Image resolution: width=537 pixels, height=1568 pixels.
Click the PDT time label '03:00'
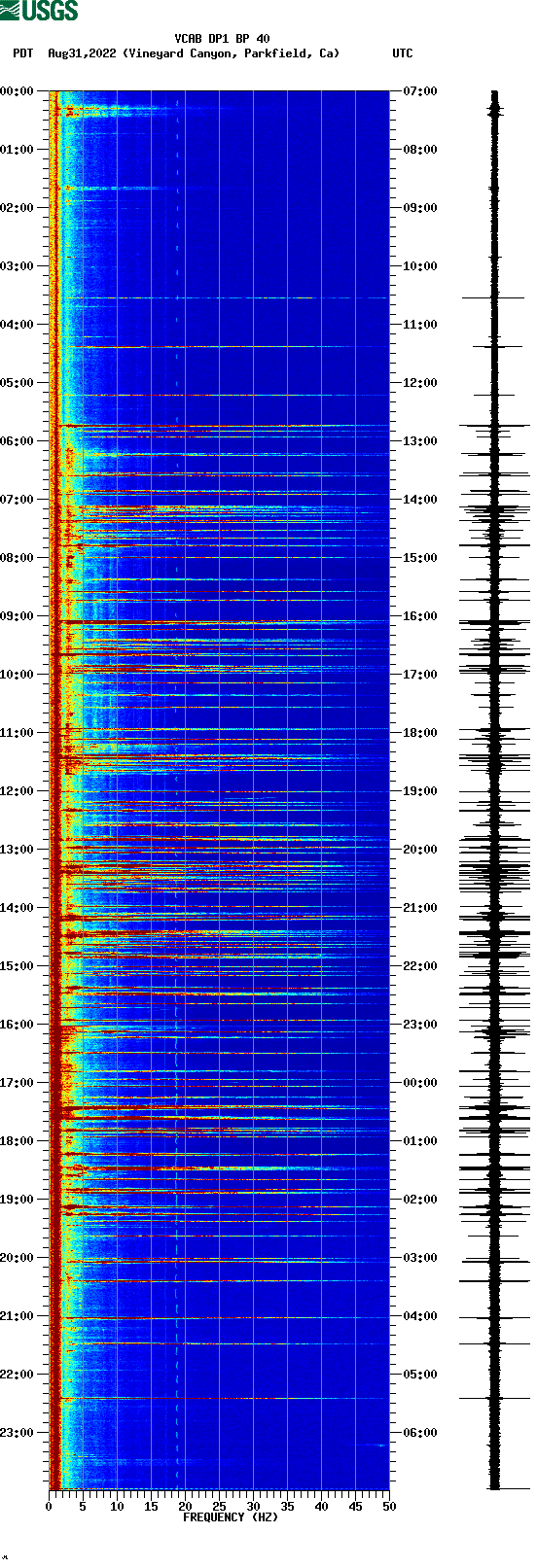(x=17, y=266)
